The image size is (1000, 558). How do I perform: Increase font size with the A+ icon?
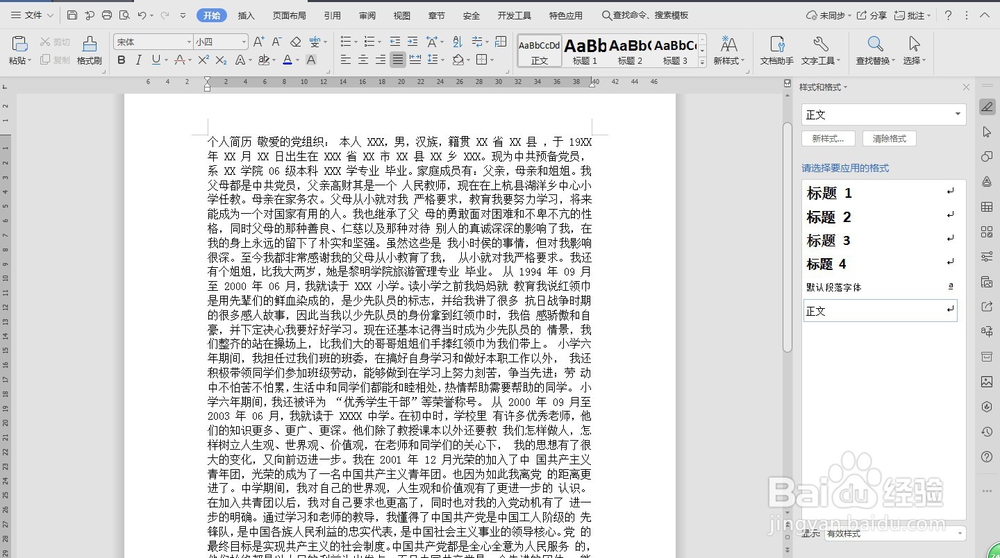258,41
